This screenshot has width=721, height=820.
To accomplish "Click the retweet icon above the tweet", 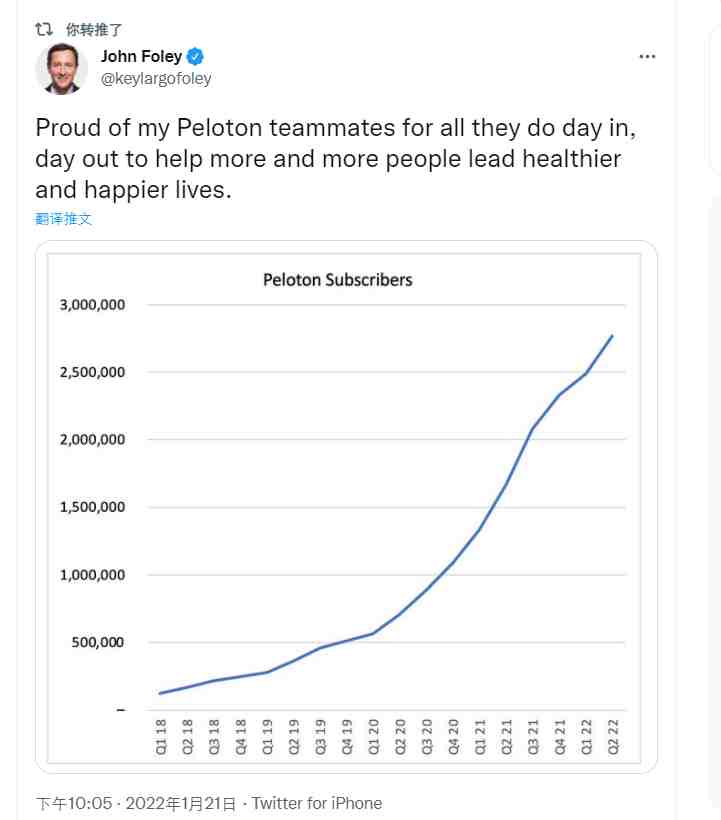I will [x=44, y=28].
